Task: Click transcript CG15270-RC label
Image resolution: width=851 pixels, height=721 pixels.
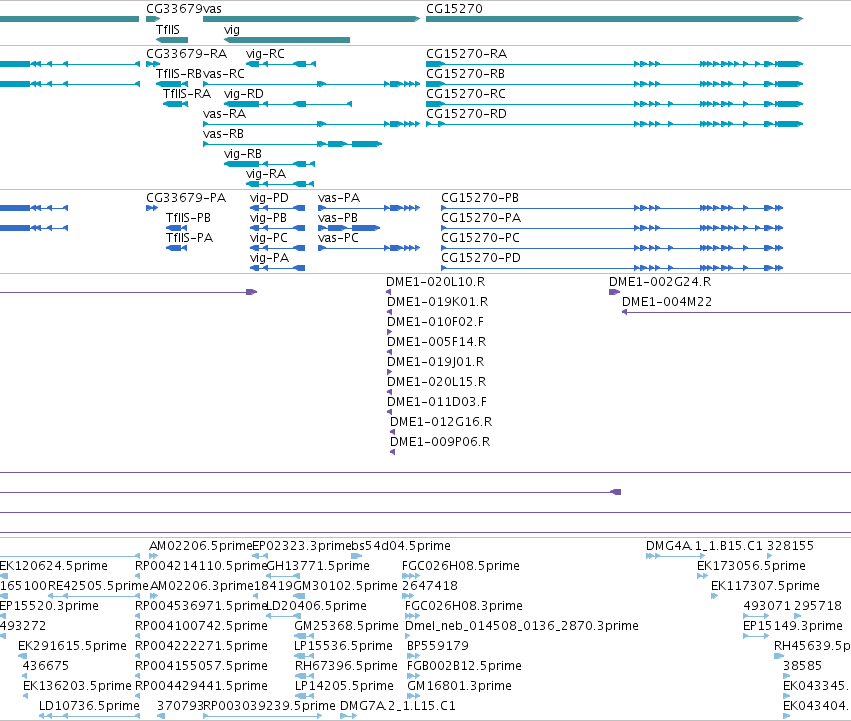Action: [466, 94]
